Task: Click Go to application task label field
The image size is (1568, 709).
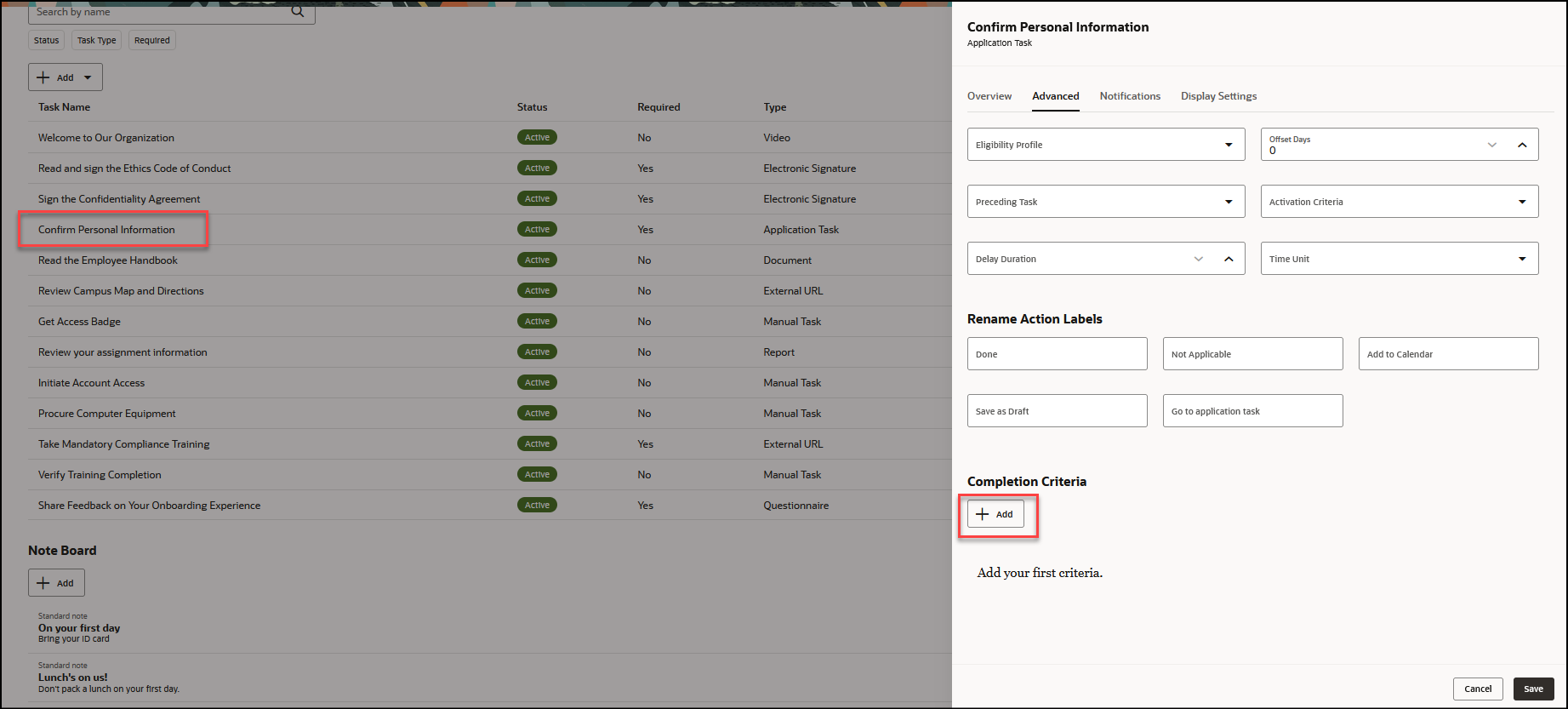Action: 1252,411
